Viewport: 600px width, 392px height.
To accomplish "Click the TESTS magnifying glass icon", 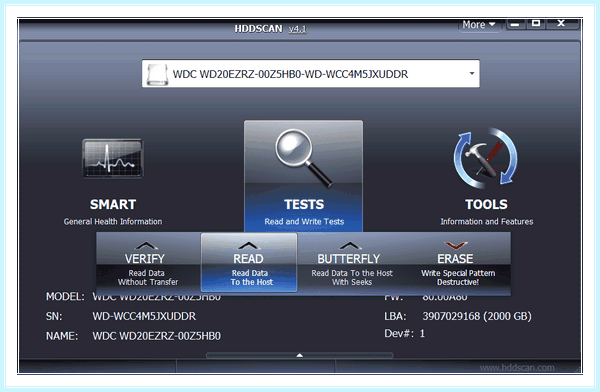I will pyautogui.click(x=303, y=158).
